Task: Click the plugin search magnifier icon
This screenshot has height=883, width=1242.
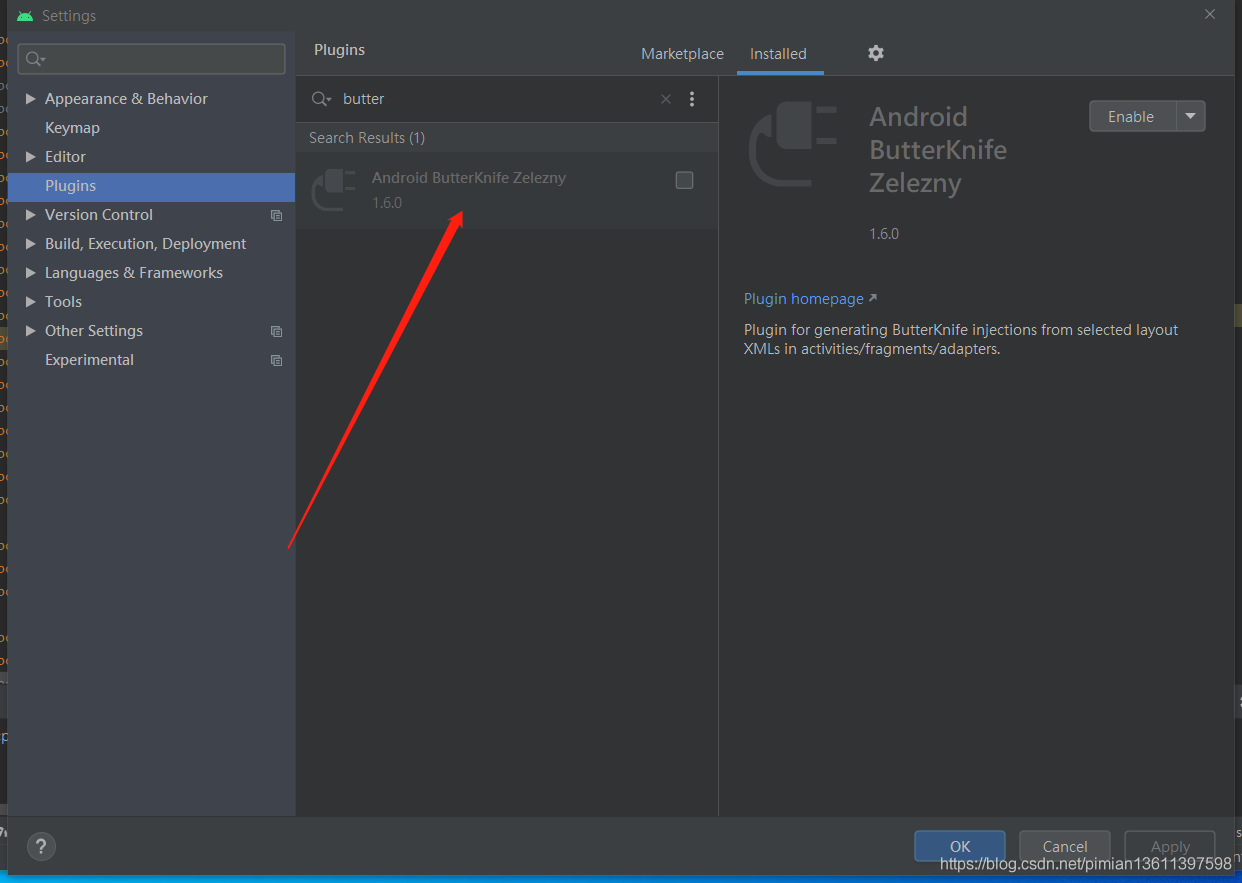Action: 321,99
